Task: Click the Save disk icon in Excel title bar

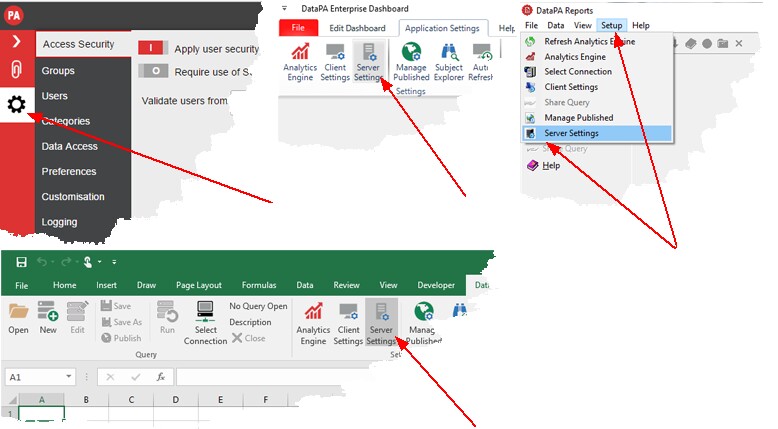Action: (x=21, y=262)
